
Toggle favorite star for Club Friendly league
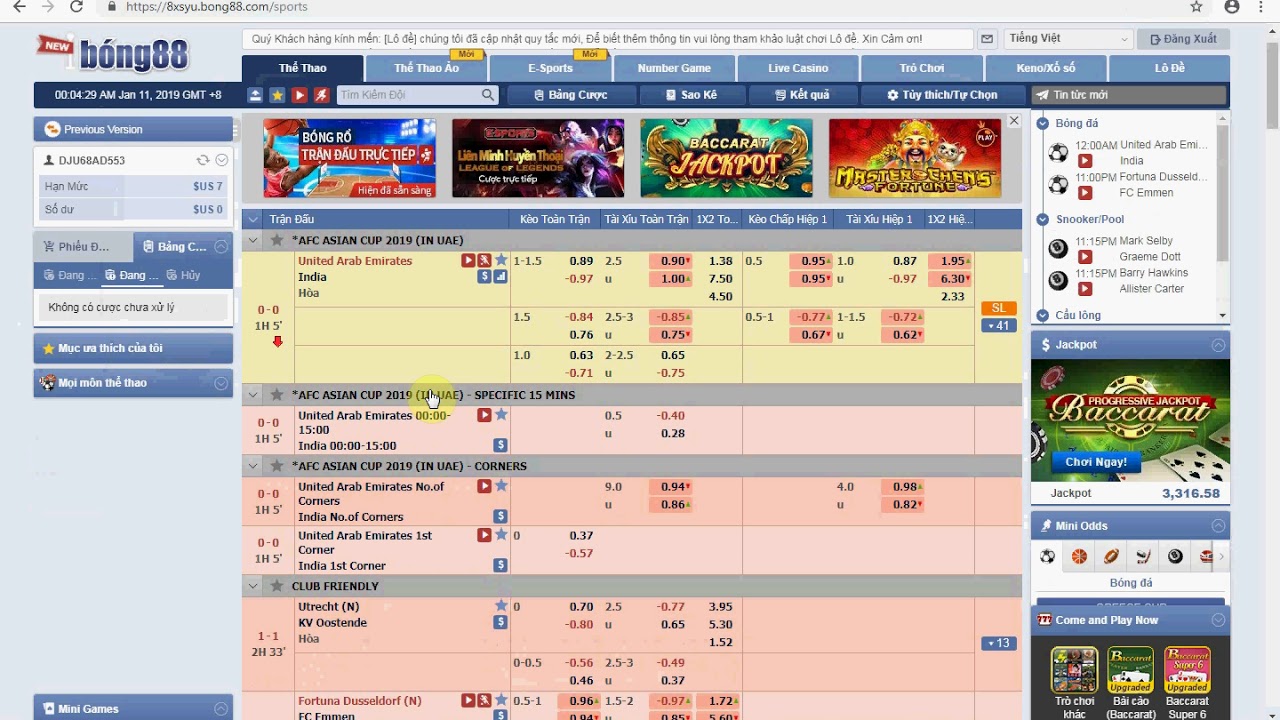277,586
